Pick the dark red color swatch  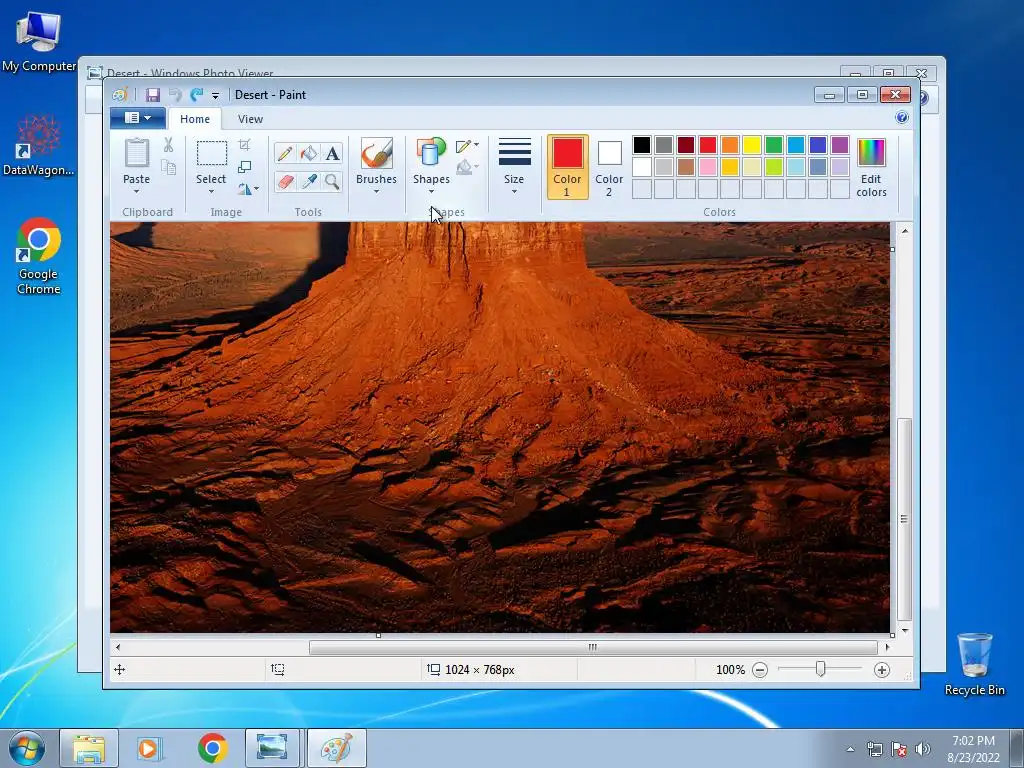point(685,144)
